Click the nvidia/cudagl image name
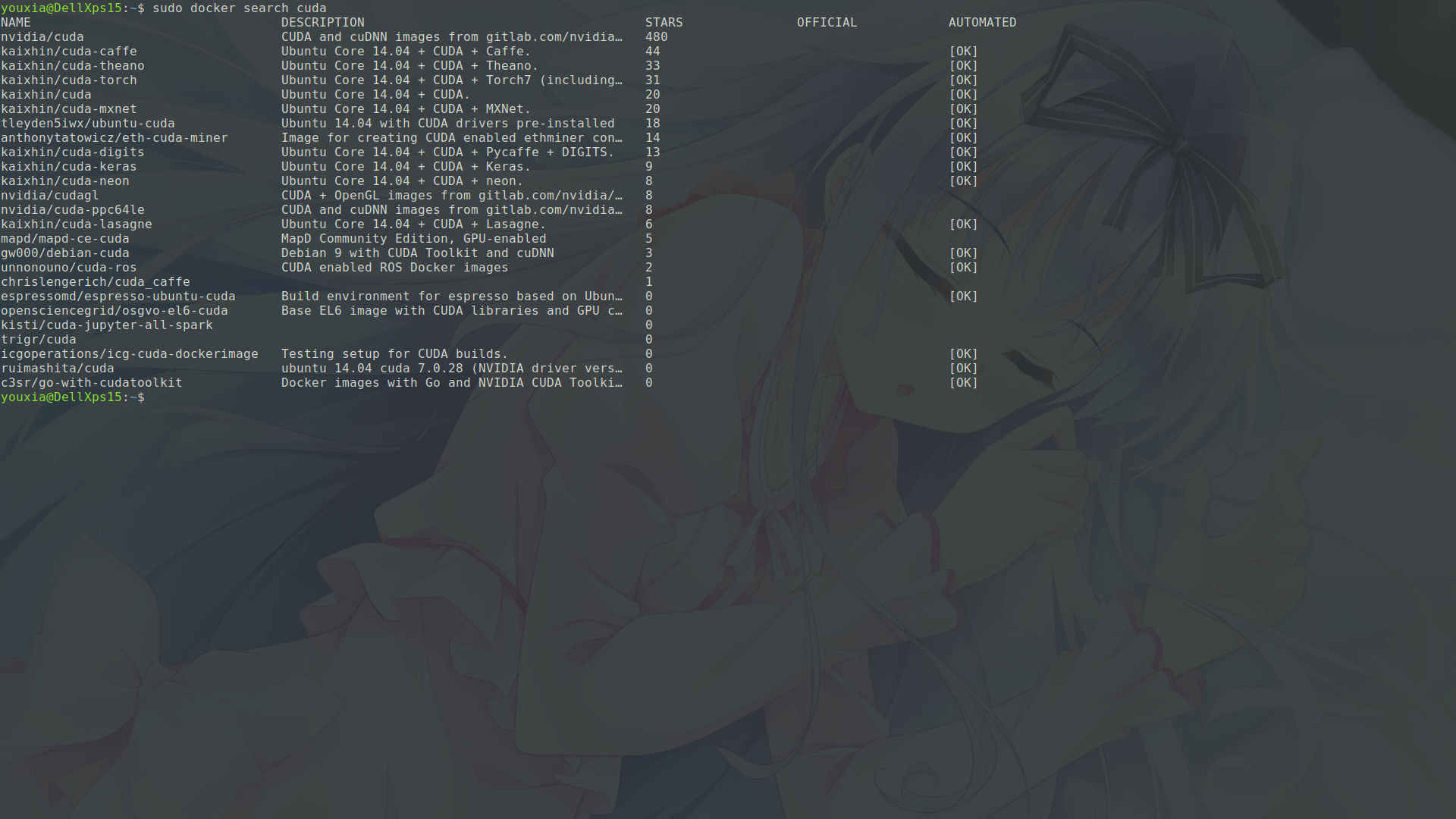1456x819 pixels. point(50,196)
